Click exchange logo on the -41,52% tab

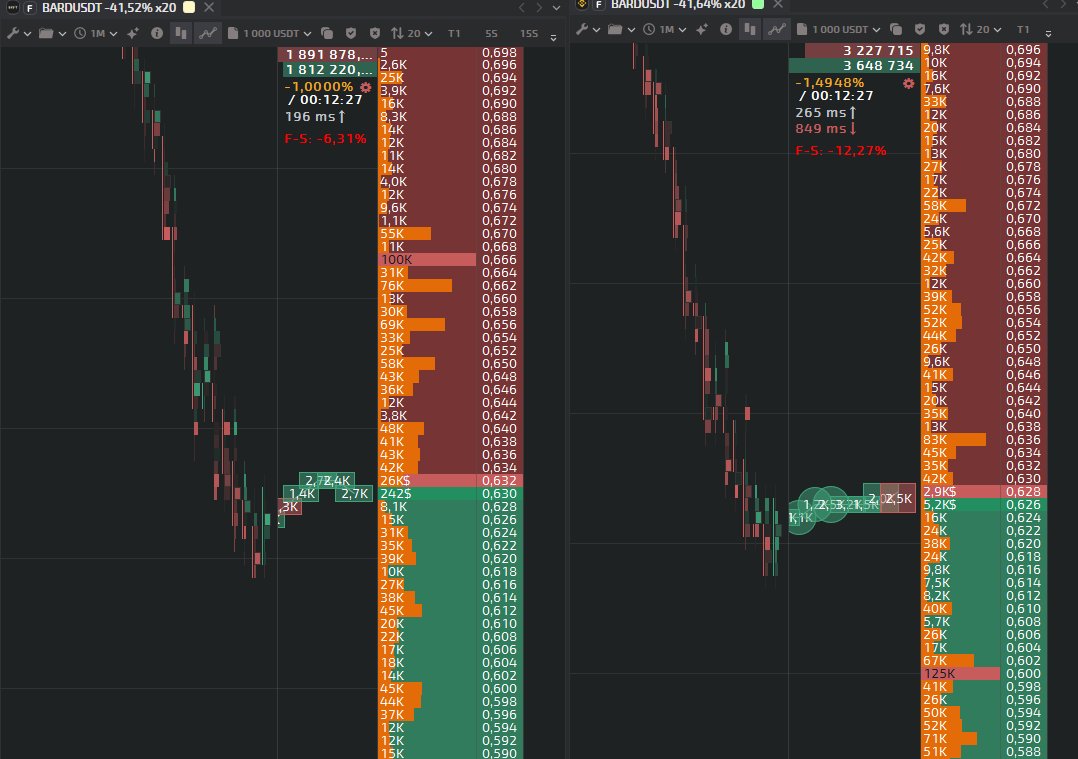coord(12,8)
